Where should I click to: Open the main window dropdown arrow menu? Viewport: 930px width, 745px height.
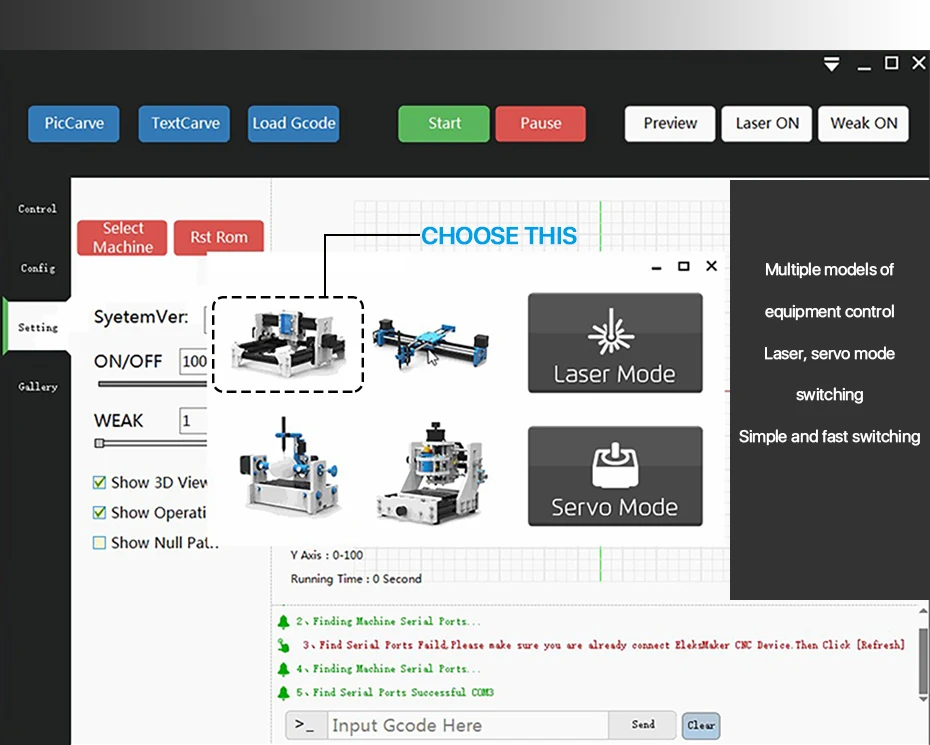[x=832, y=64]
